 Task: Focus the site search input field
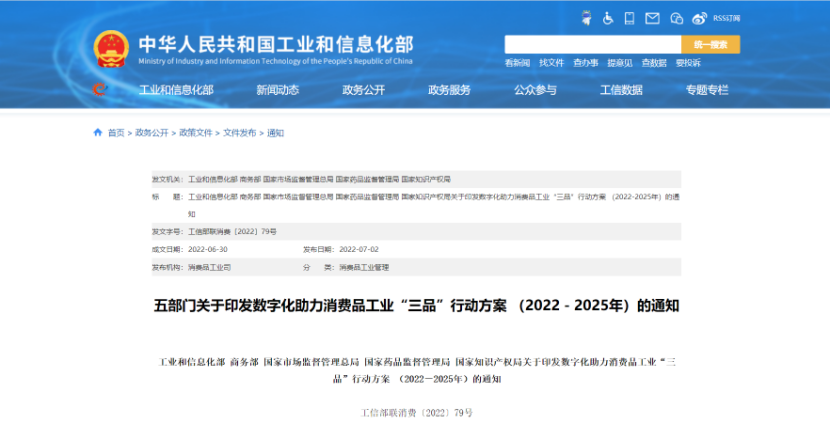593,44
